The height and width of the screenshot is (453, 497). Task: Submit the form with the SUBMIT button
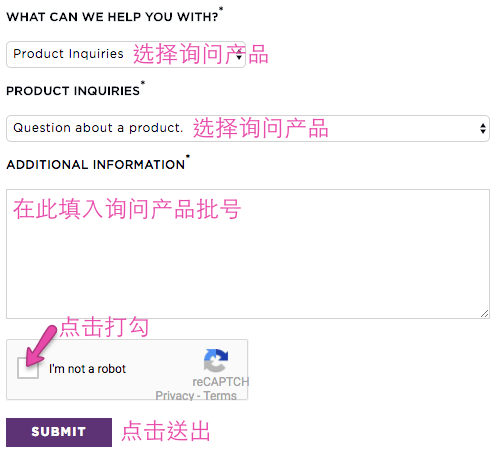tap(59, 432)
